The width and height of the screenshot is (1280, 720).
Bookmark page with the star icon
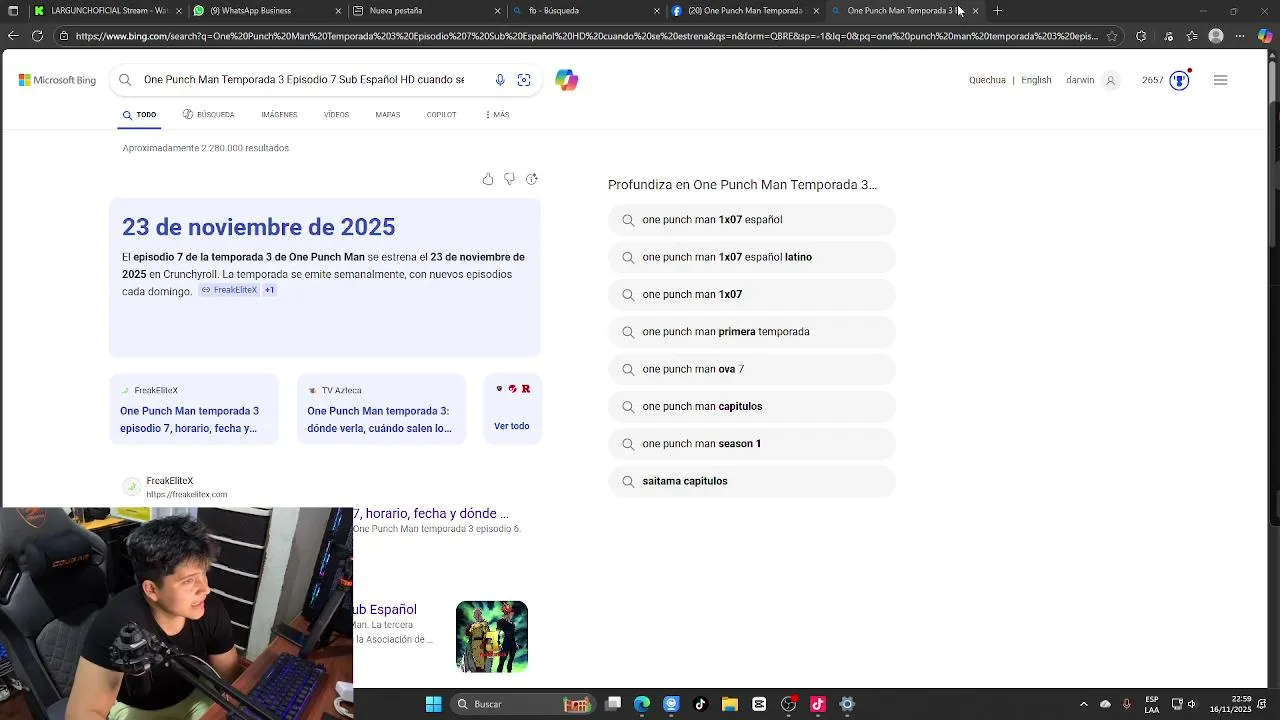pos(1111,36)
